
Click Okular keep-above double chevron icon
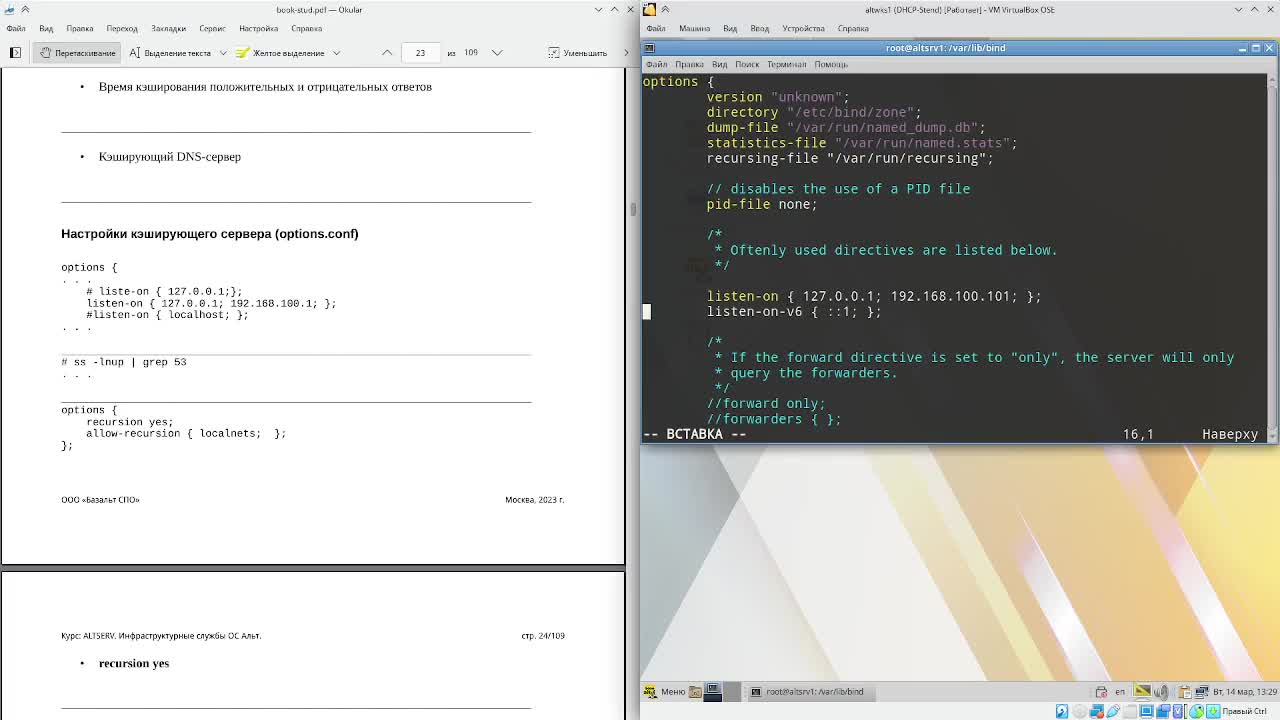pos(25,9)
